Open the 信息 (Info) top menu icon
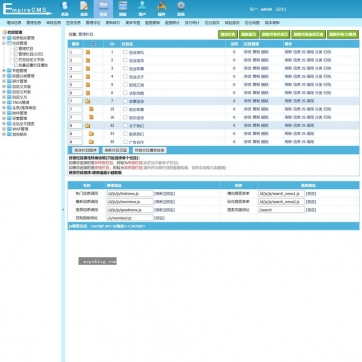Image resolution: width=362 pixels, height=362 pixels. (x=84, y=8)
